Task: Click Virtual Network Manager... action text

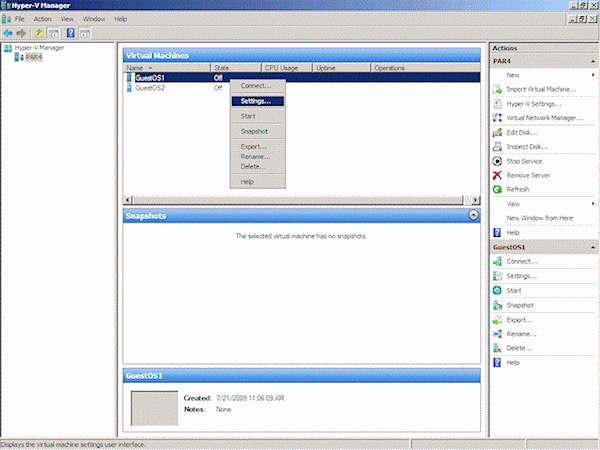Action: [545, 118]
